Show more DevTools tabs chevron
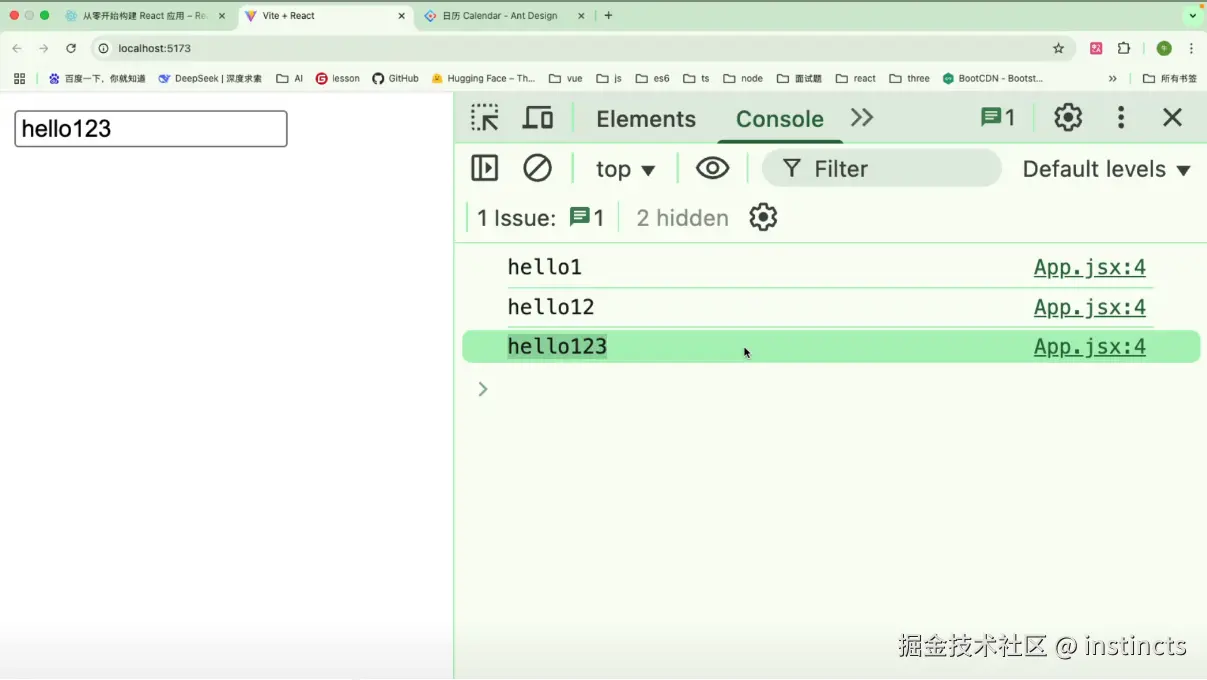Screen dimensions: 1207x680 (x=862, y=118)
